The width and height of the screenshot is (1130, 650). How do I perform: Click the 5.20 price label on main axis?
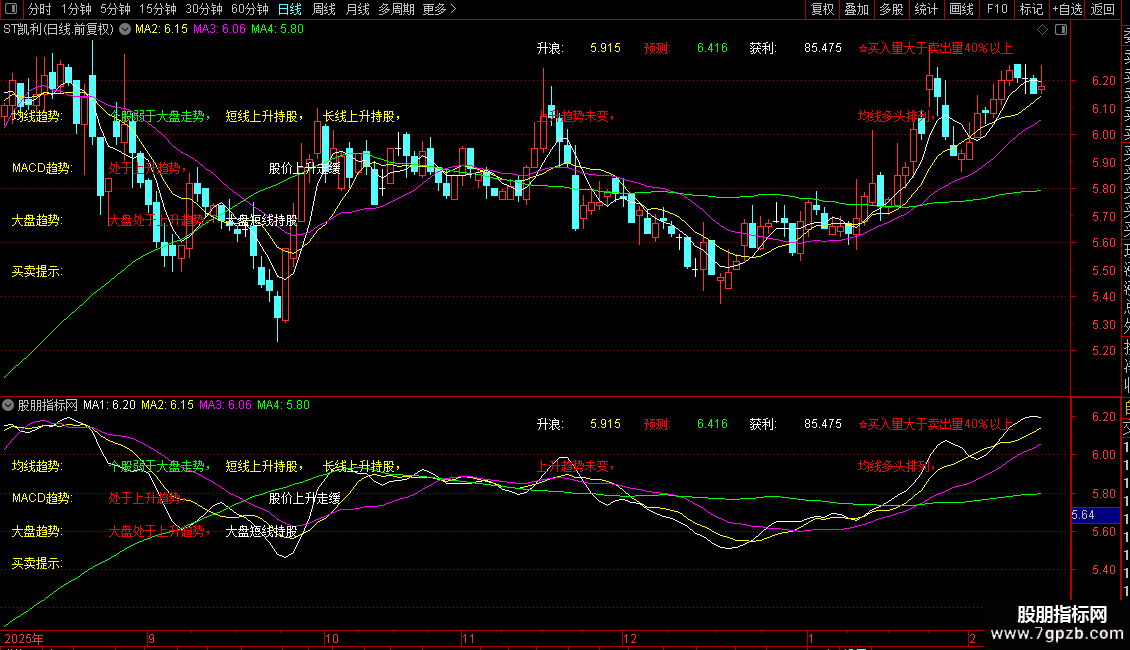pyautogui.click(x=1103, y=351)
